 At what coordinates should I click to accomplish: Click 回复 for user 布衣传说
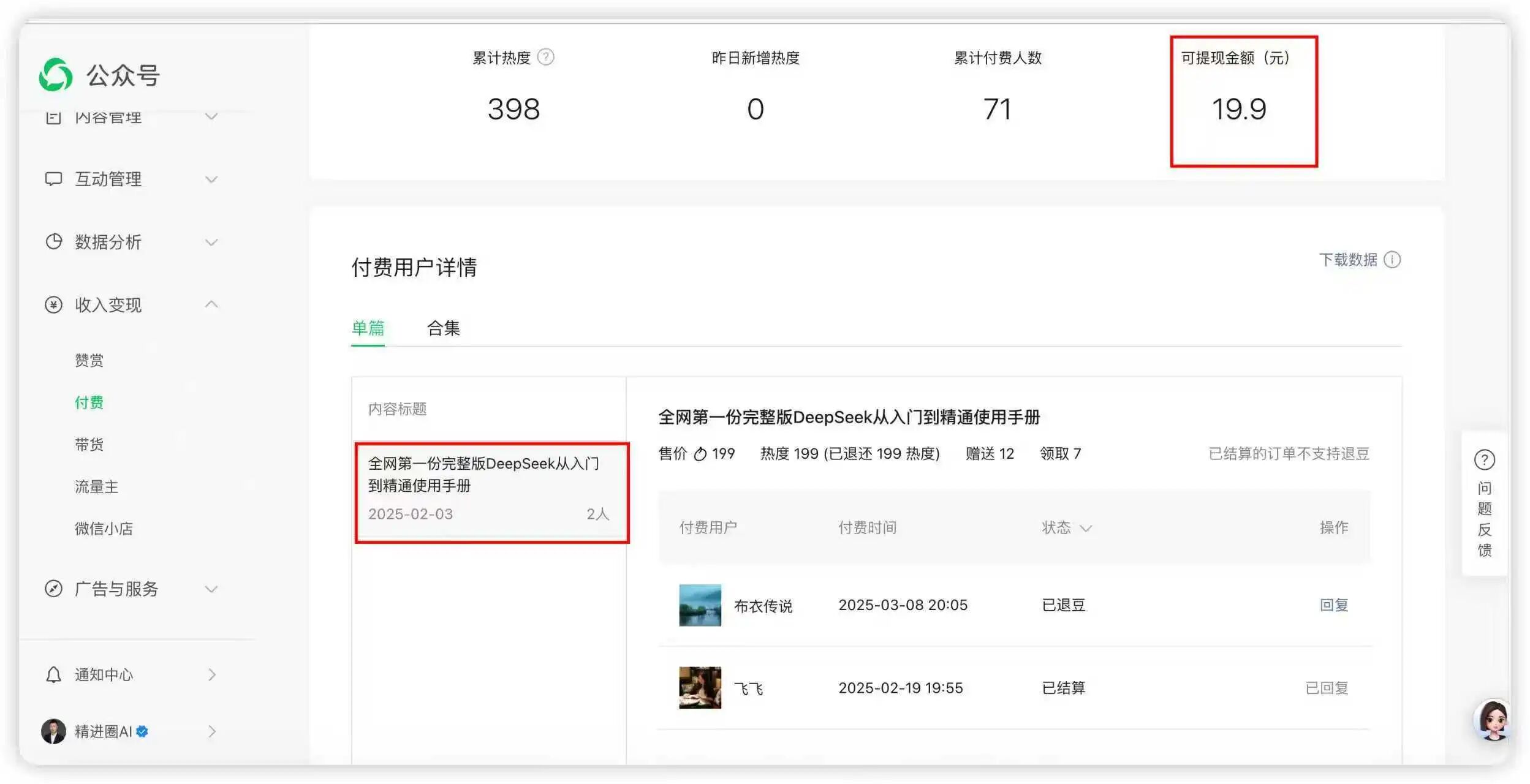click(x=1333, y=605)
